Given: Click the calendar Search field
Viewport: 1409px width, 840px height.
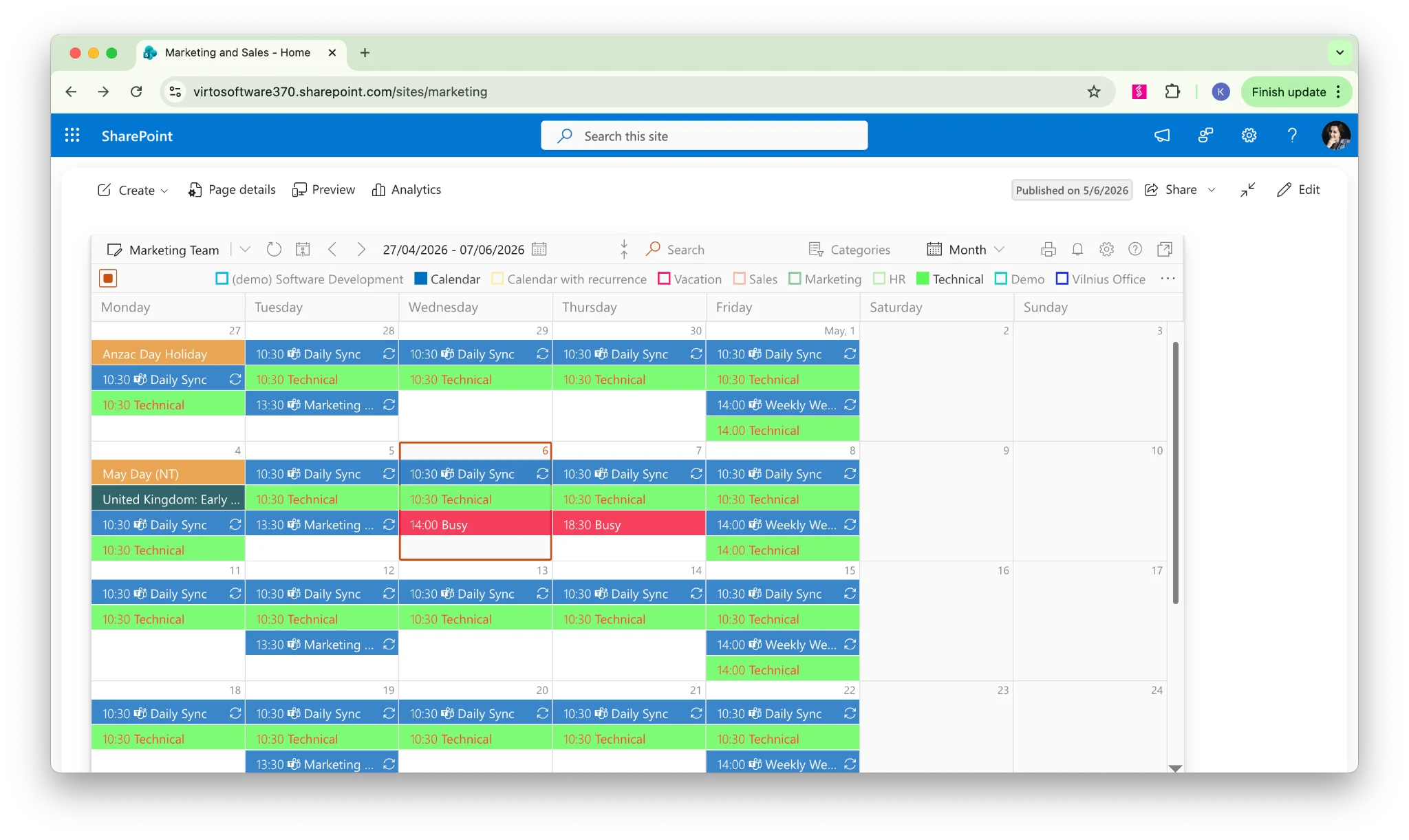Looking at the screenshot, I should pos(685,249).
